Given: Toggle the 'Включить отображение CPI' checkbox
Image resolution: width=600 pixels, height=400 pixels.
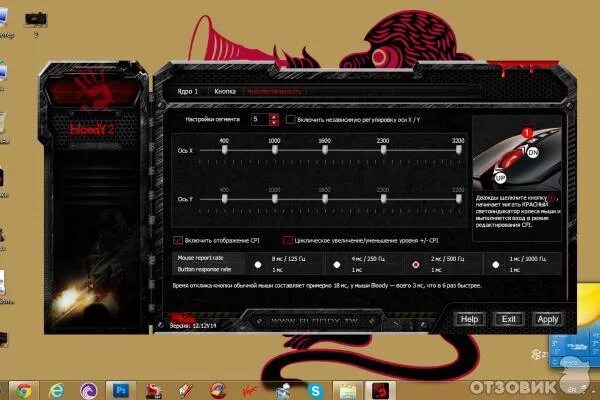Looking at the screenshot, I should pos(178,240).
